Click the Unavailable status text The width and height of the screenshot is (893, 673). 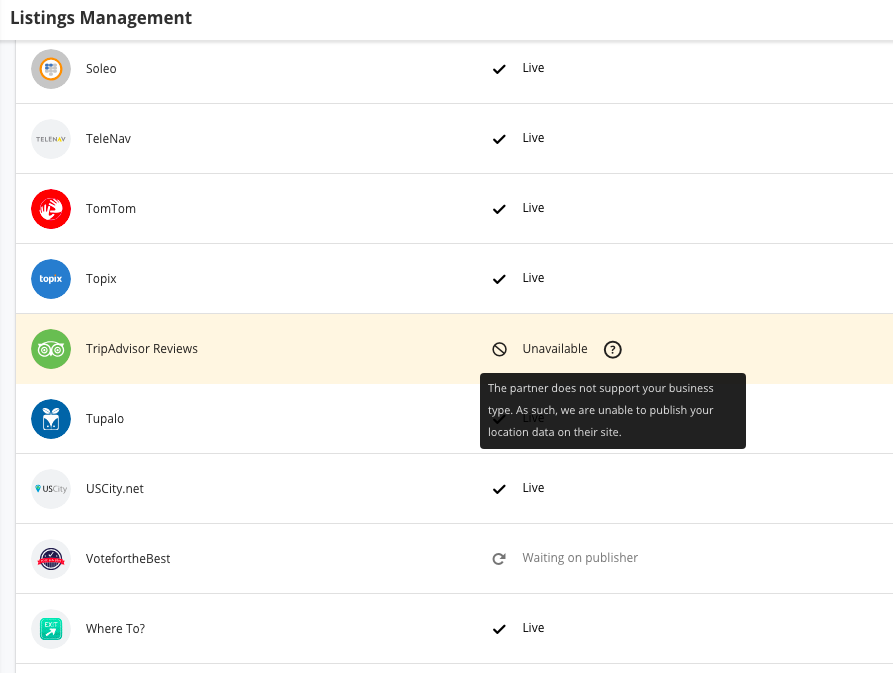(555, 349)
